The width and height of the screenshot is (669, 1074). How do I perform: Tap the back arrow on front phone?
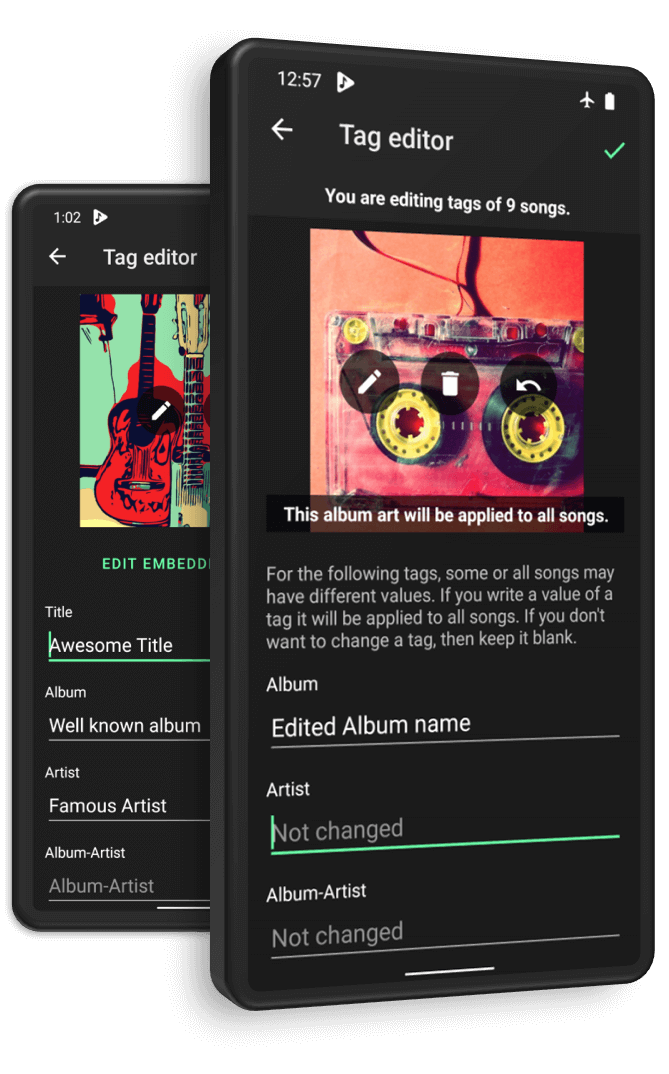coord(282,129)
